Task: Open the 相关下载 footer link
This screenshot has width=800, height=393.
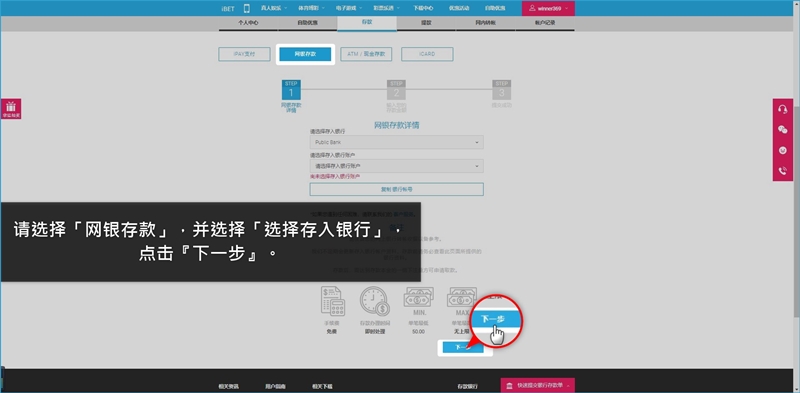Action: click(x=322, y=386)
